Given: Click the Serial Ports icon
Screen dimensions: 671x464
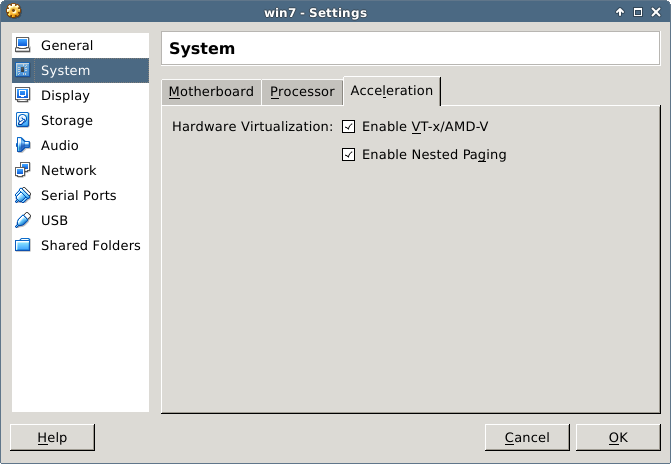Looking at the screenshot, I should 22,195.
